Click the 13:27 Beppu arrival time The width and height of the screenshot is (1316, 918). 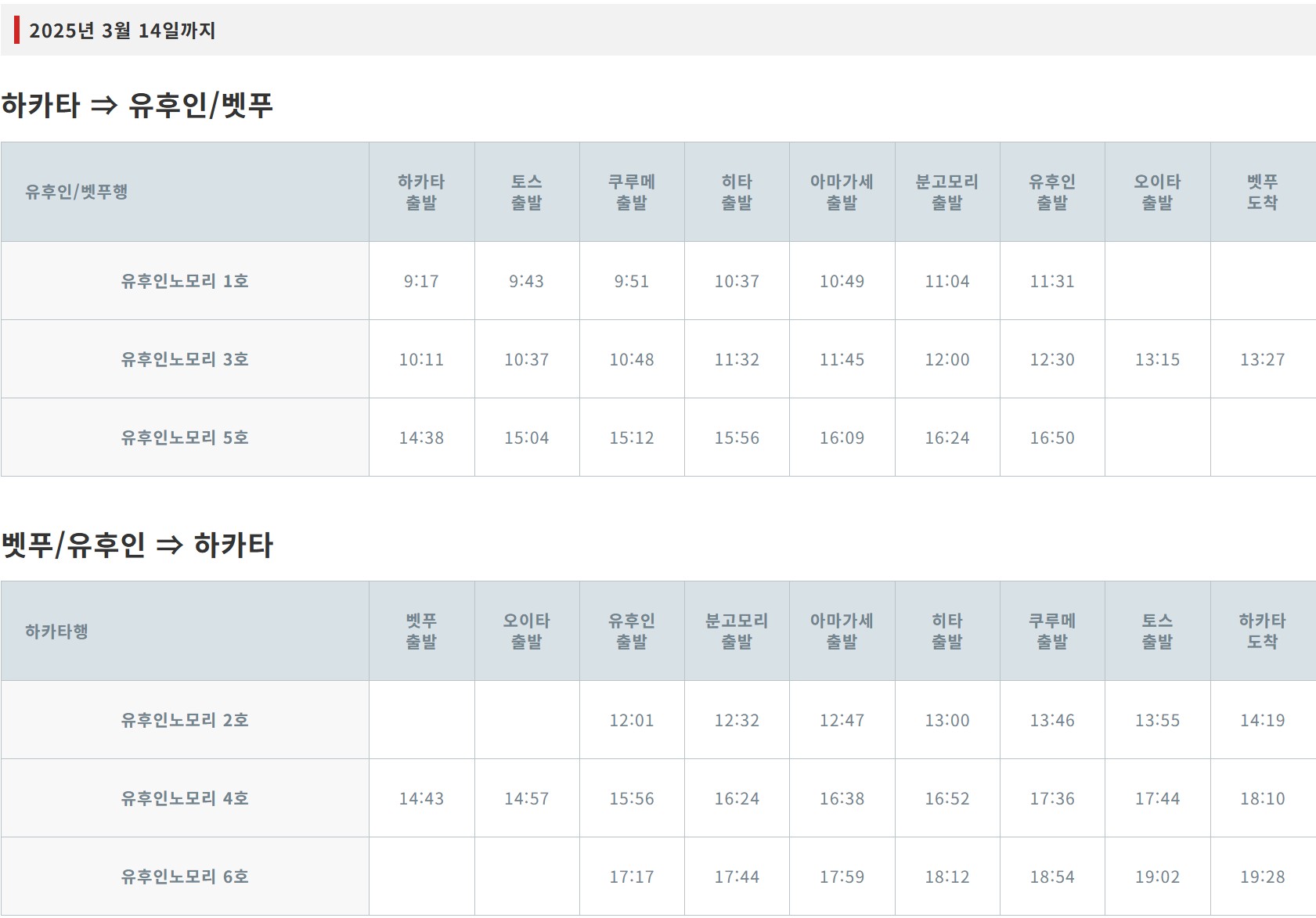pyautogui.click(x=1263, y=359)
